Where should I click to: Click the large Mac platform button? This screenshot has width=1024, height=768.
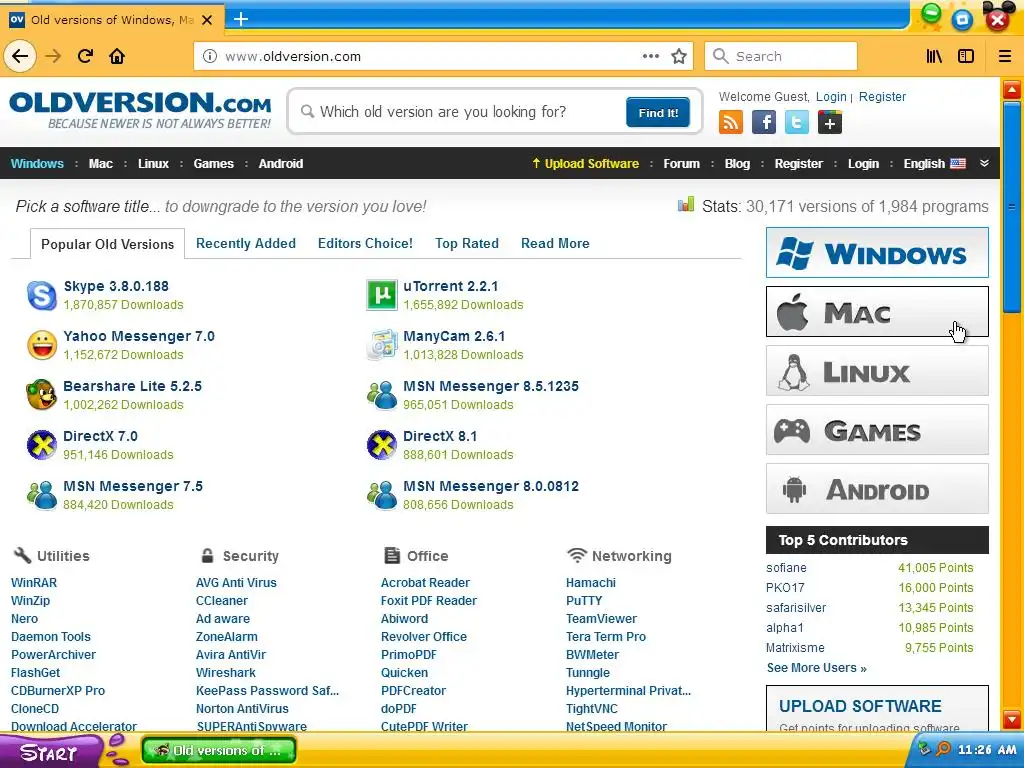tap(877, 312)
